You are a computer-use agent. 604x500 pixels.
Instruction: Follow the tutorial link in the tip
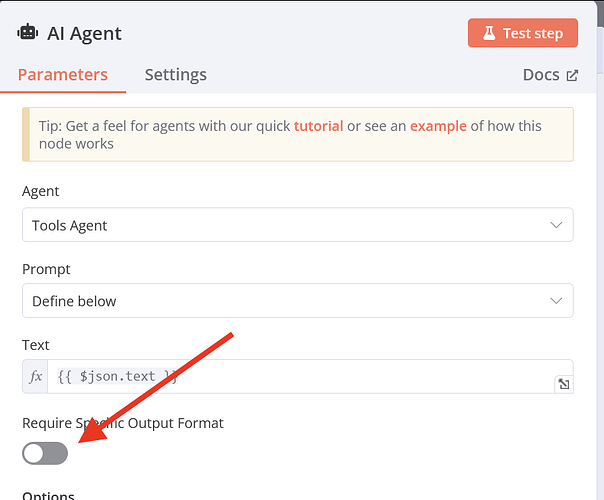click(x=318, y=126)
